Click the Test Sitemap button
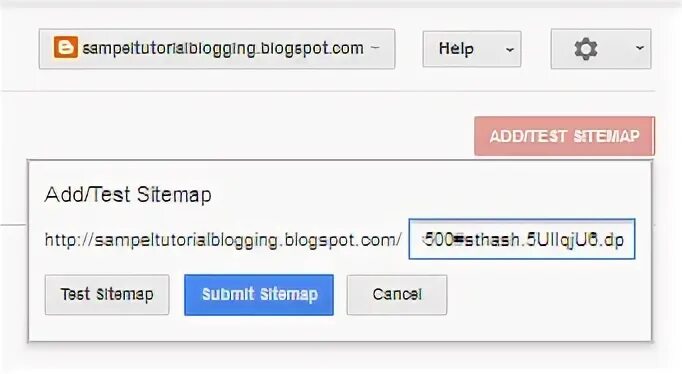The image size is (682, 374). (107, 294)
